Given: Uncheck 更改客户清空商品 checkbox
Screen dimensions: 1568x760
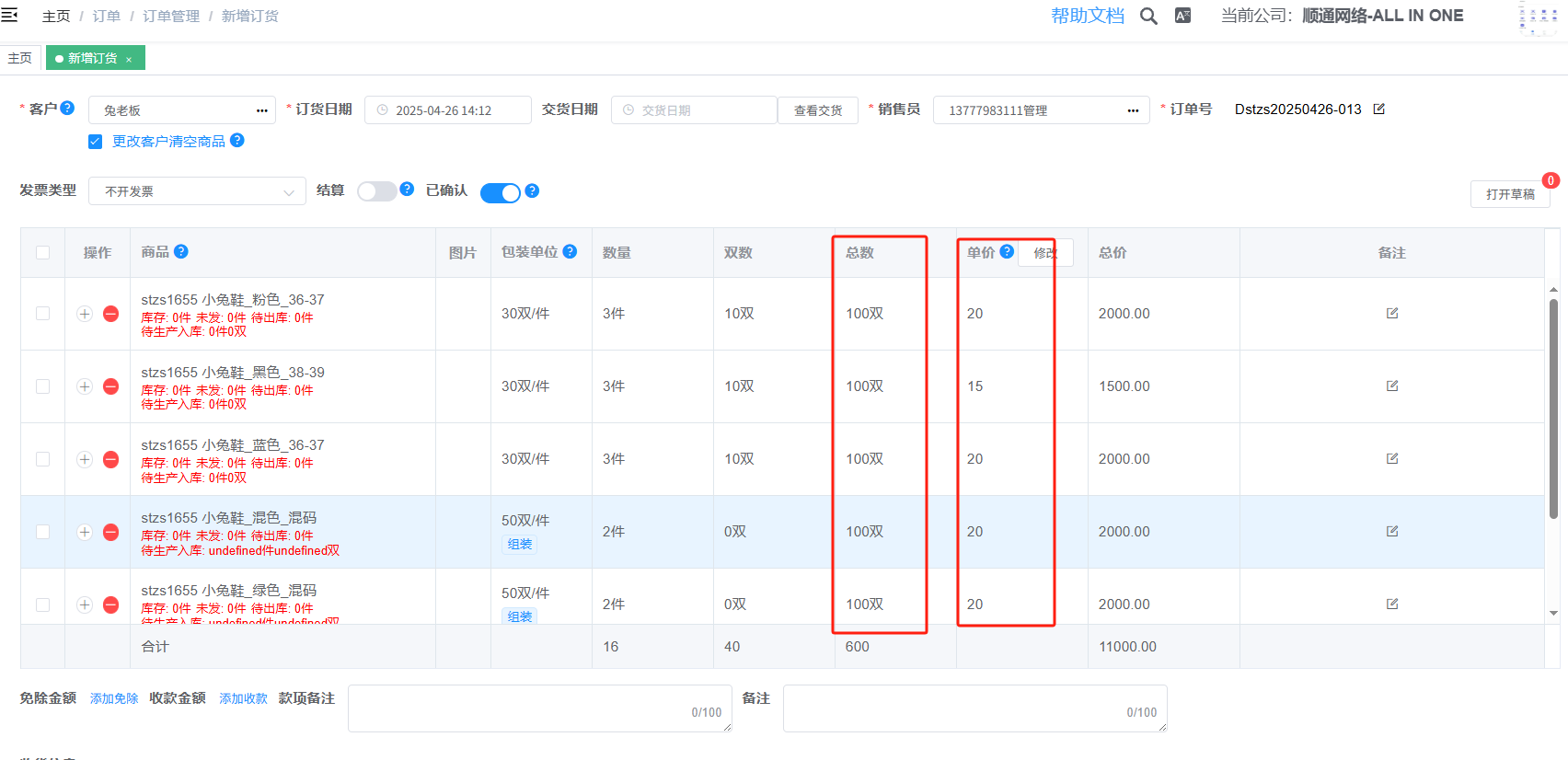Looking at the screenshot, I should click(96, 142).
